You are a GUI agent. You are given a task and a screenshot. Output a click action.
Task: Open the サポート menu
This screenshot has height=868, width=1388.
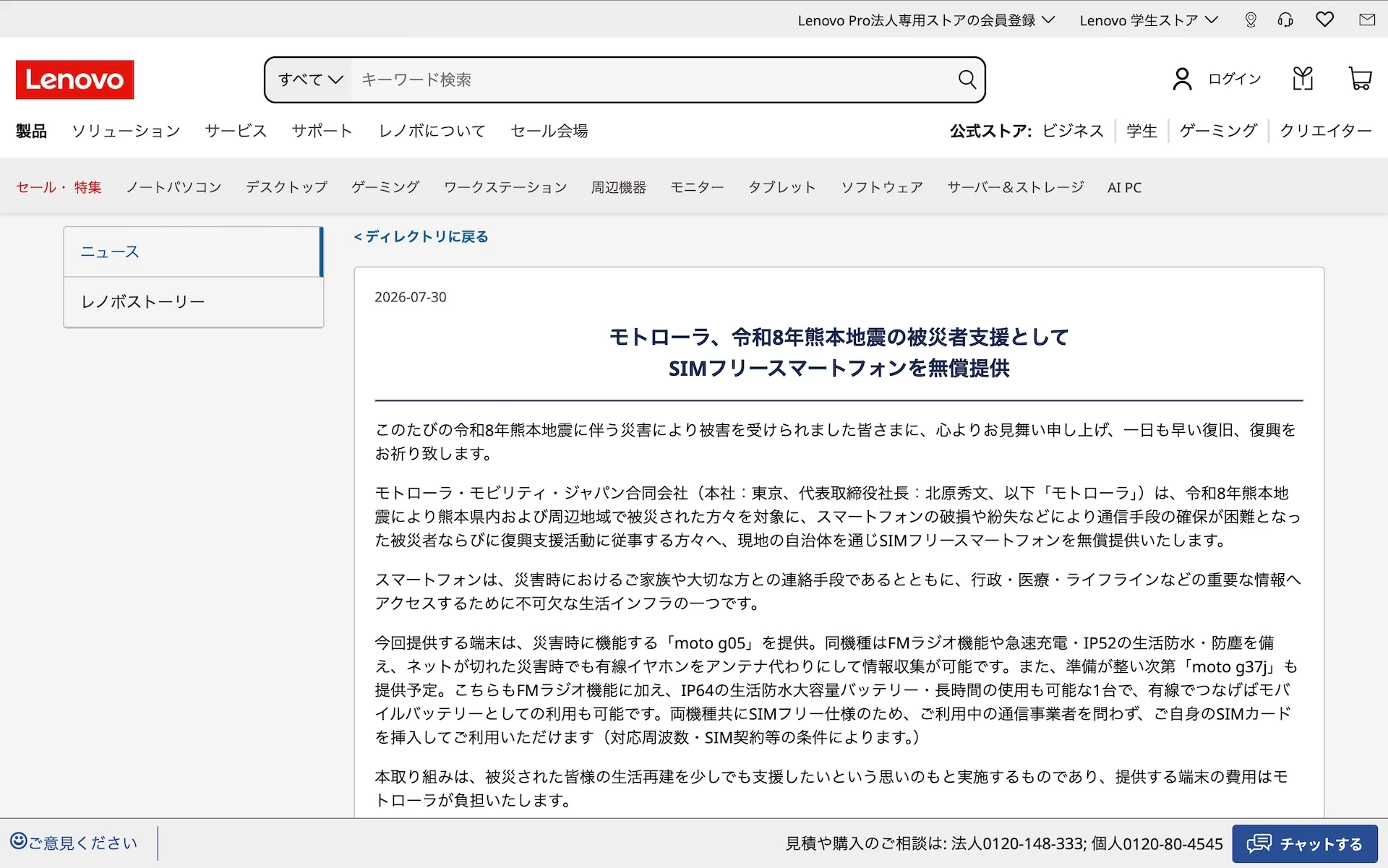322,131
